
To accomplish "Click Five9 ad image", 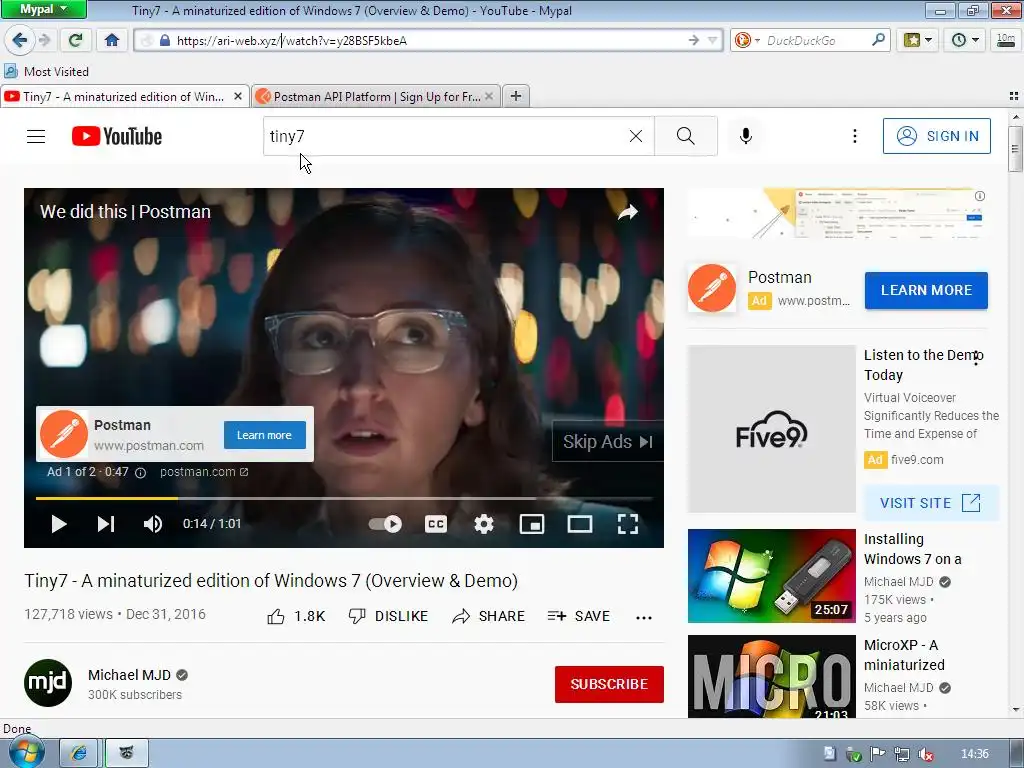I will point(771,429).
